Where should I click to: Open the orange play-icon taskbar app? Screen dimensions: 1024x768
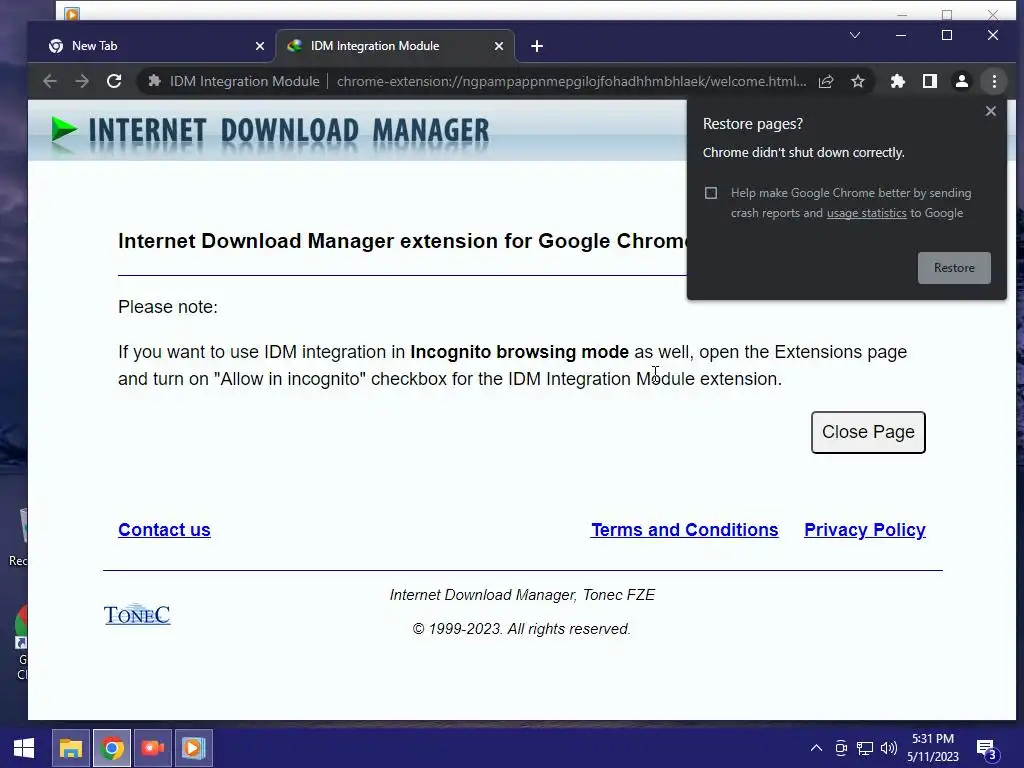[193, 748]
